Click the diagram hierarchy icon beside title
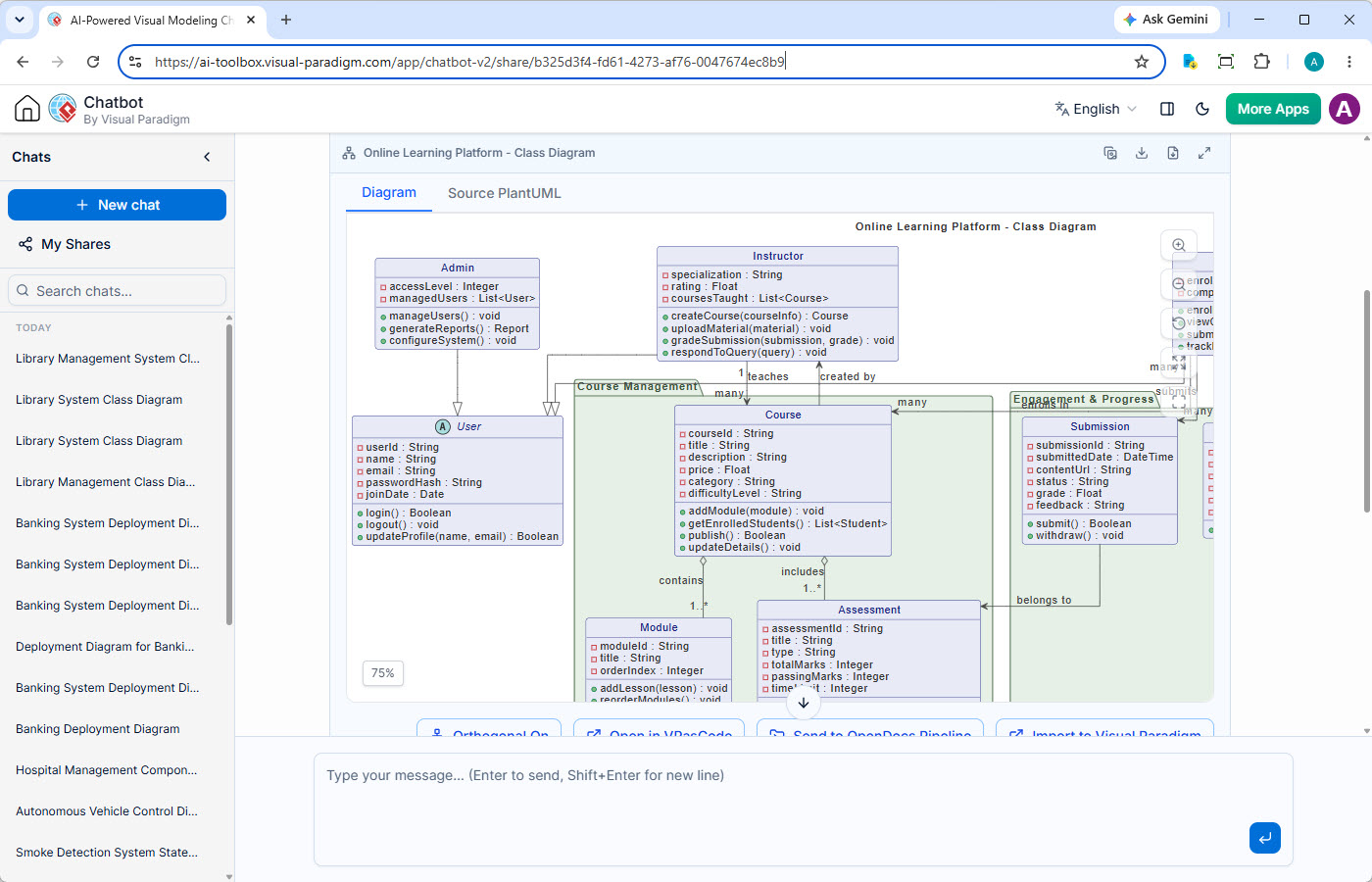Image resolution: width=1372 pixels, height=882 pixels. coord(349,153)
